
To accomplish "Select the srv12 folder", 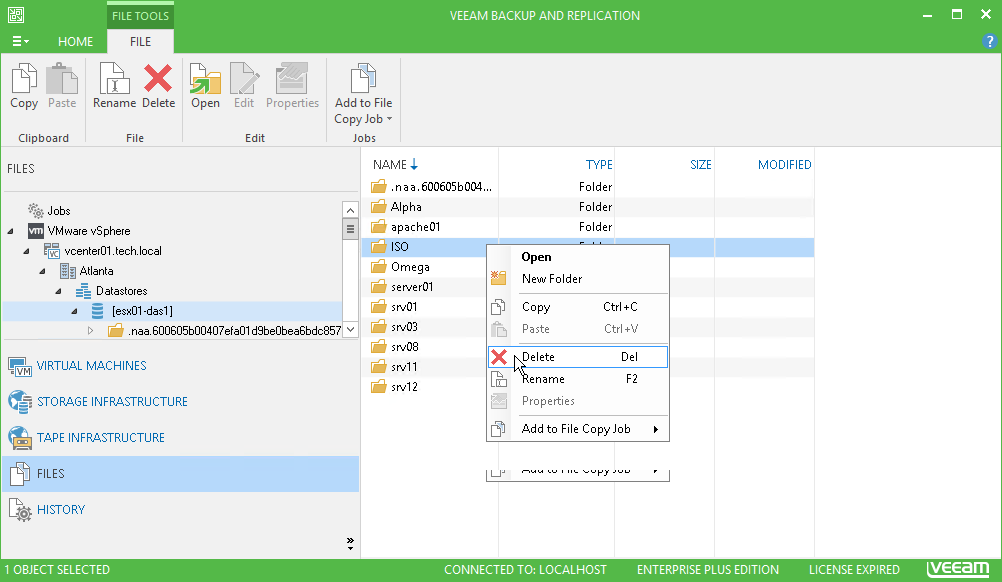I will click(404, 387).
